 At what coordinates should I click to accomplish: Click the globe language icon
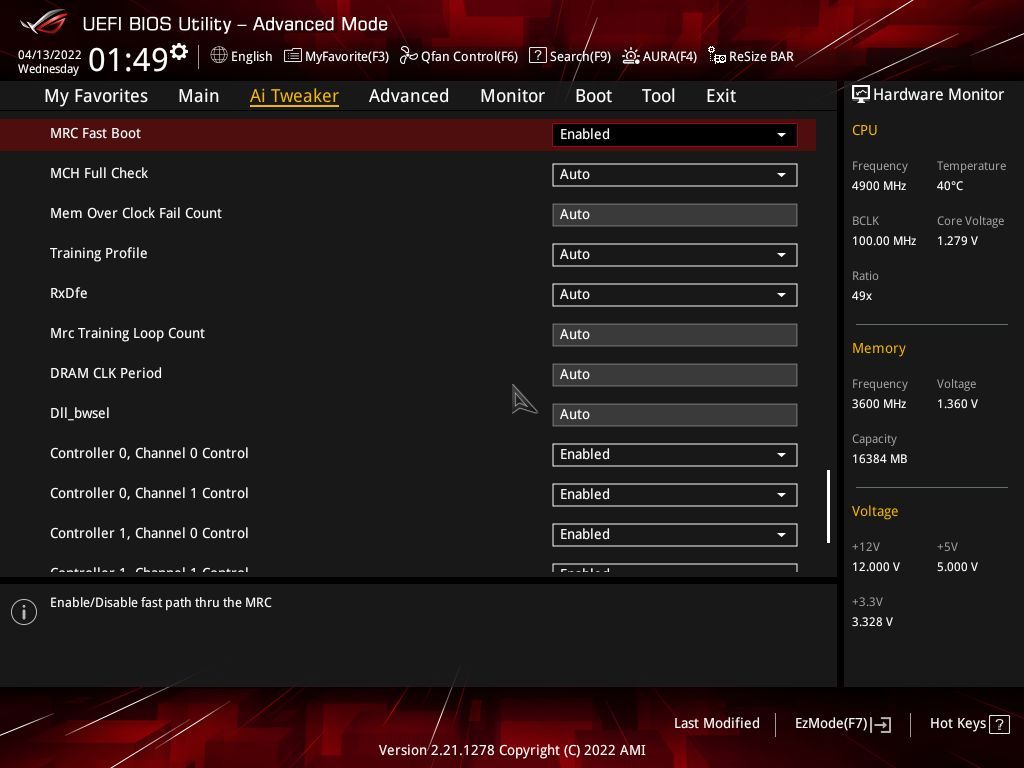point(219,56)
